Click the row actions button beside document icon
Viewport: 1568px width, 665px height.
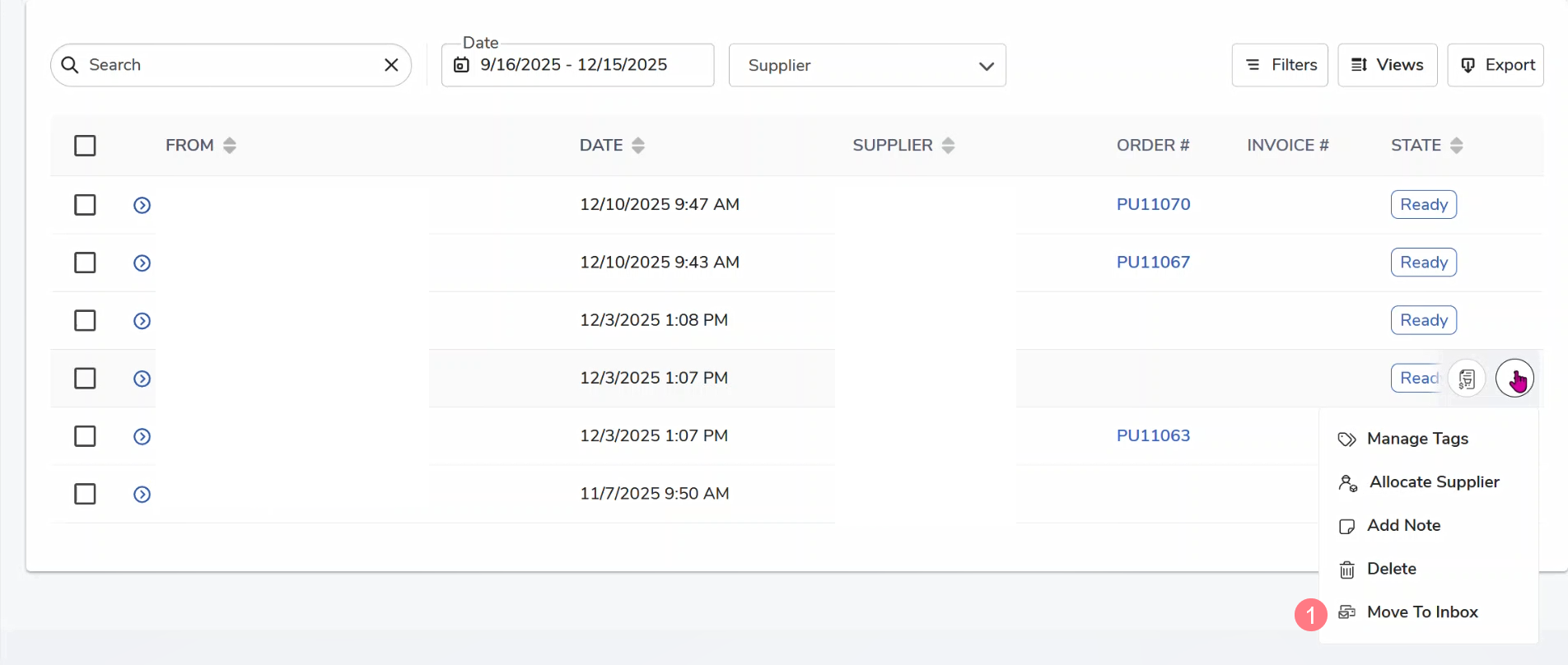(x=1514, y=379)
